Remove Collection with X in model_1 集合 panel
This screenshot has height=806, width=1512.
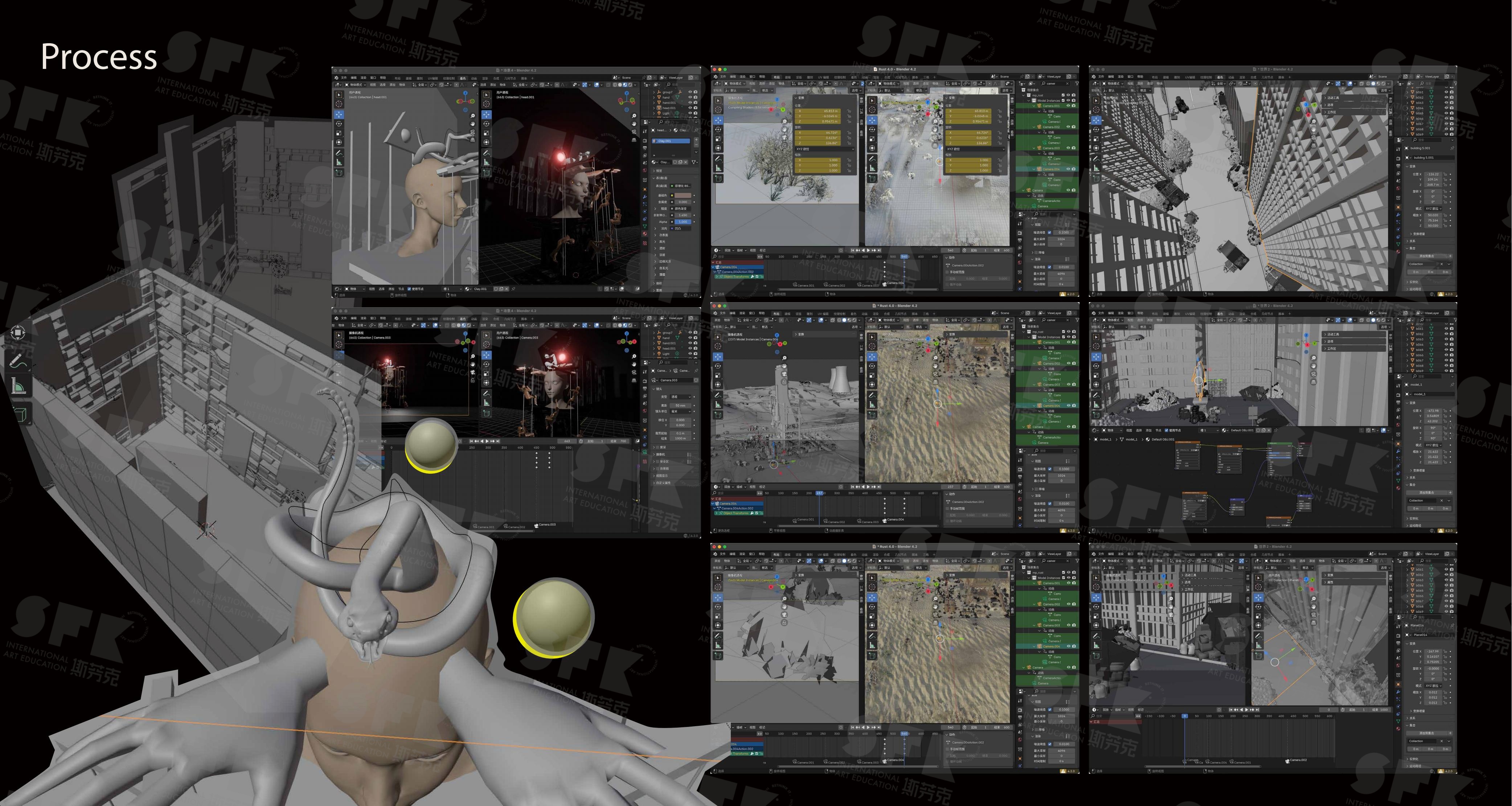coord(1442,500)
